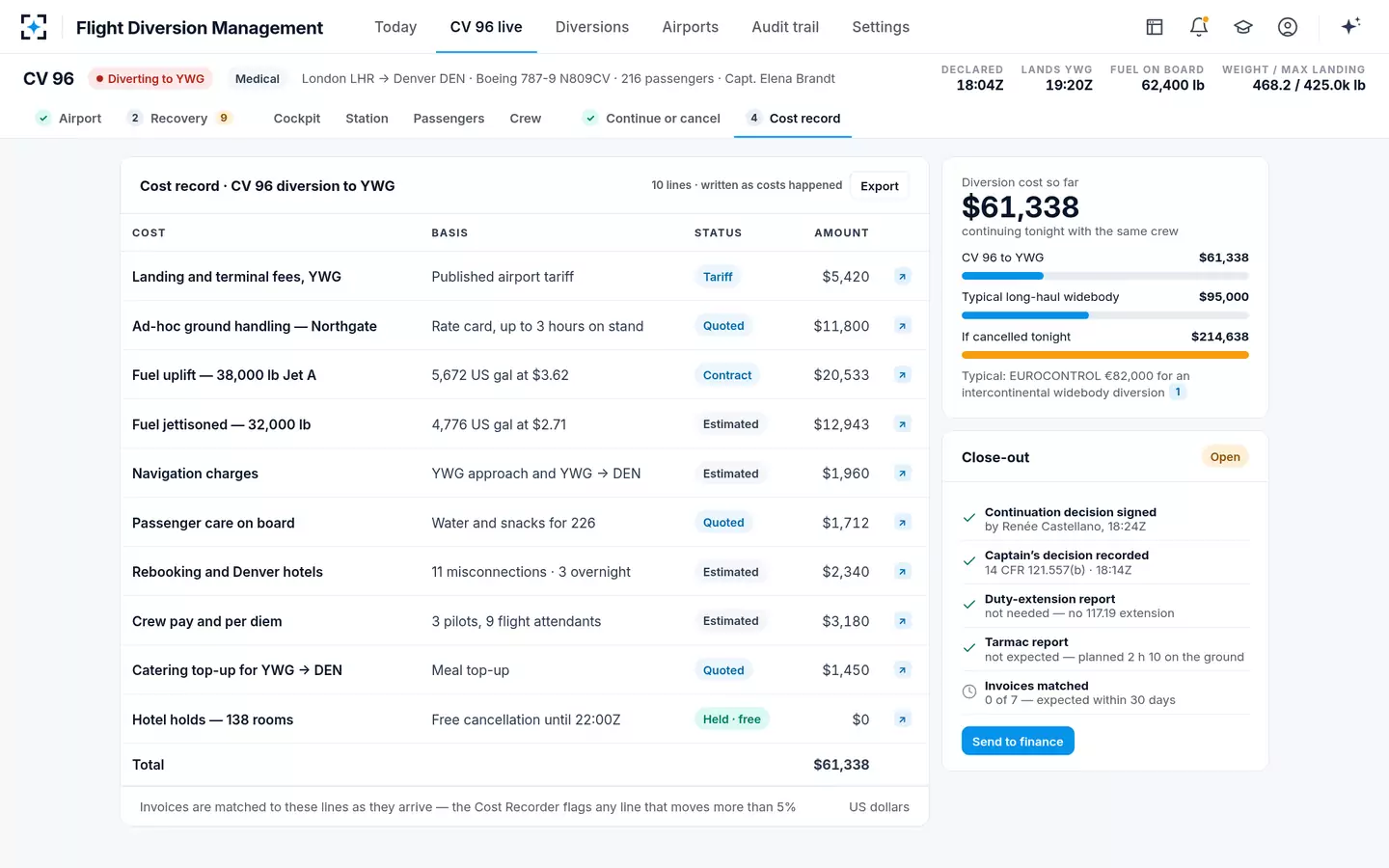Click Send to finance button
Image resolution: width=1389 pixels, height=868 pixels.
[1018, 741]
